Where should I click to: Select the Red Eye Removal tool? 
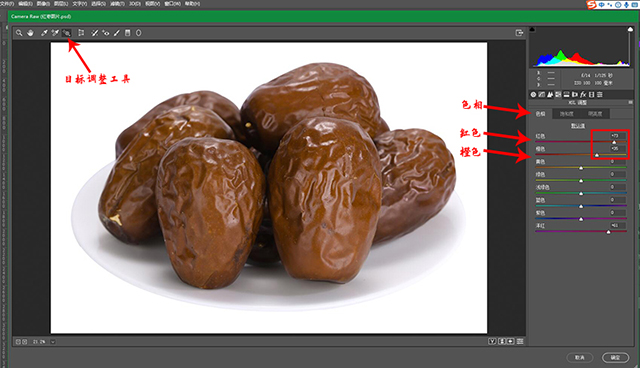coord(106,33)
